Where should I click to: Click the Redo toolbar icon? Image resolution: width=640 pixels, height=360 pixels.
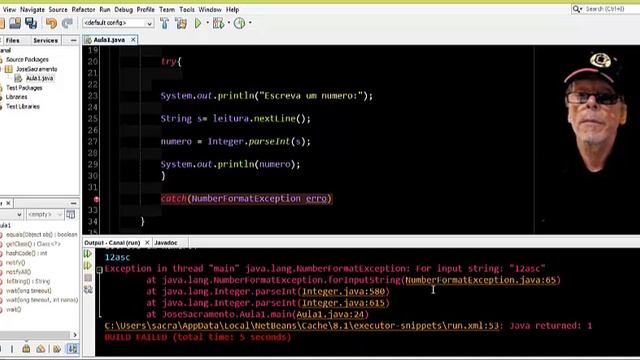tap(67, 23)
